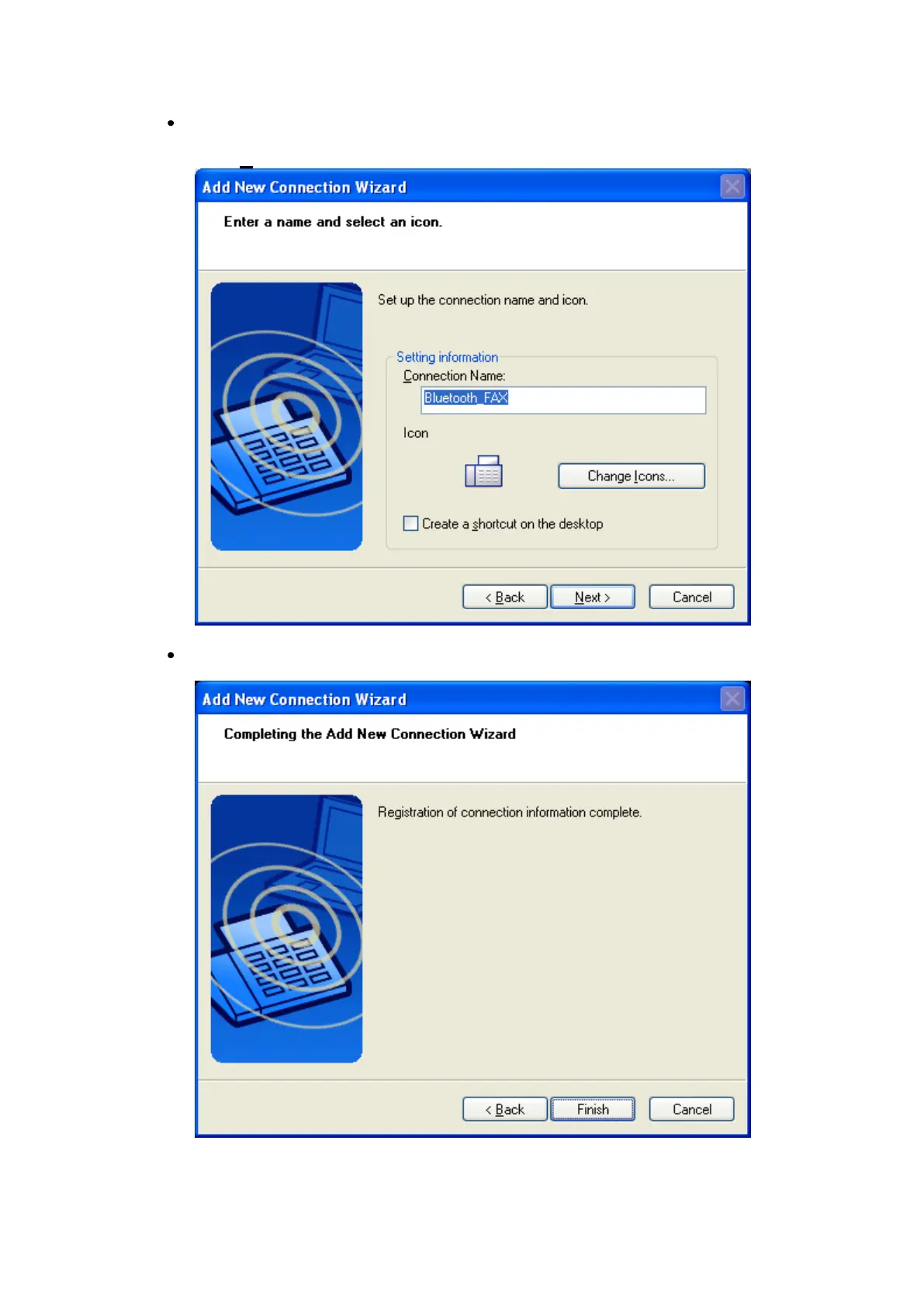Click the Connection Name field containing Bluetooth_FAX
Viewport: 924px width, 1307px height.
pyautogui.click(x=563, y=400)
